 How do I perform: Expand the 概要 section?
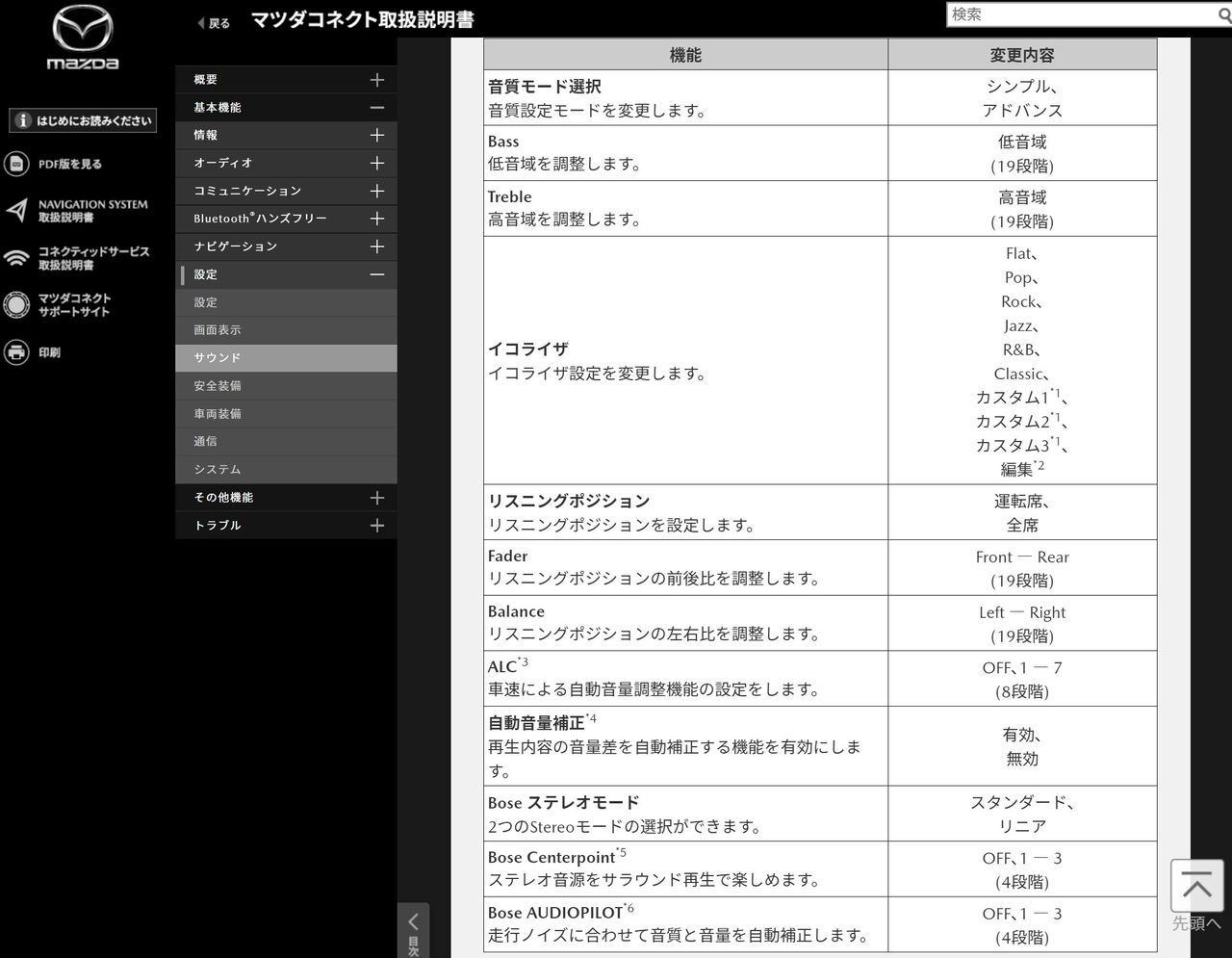(x=376, y=80)
